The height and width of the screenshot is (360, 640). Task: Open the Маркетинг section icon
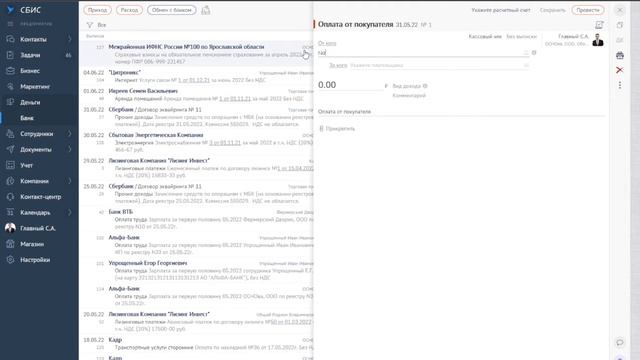[x=10, y=87]
